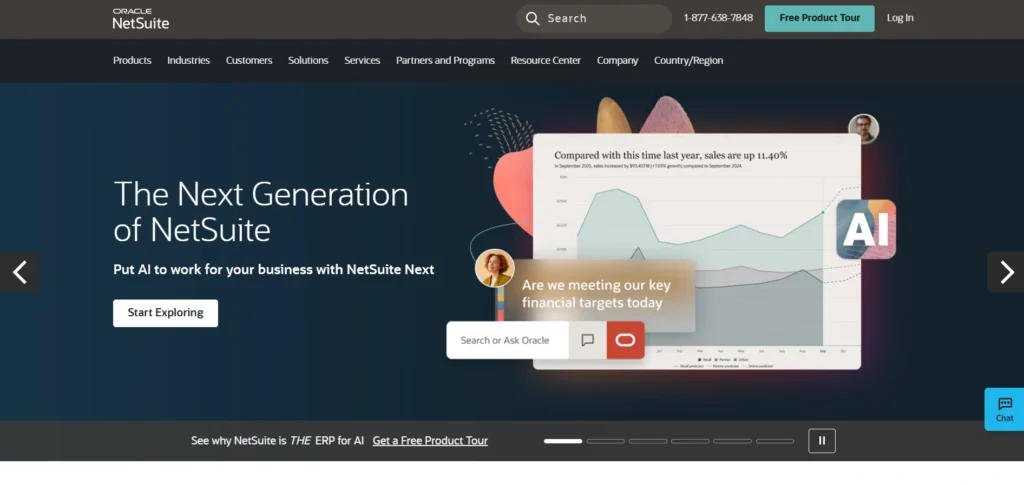
Task: Open the Country/Region menu
Action: (x=688, y=60)
